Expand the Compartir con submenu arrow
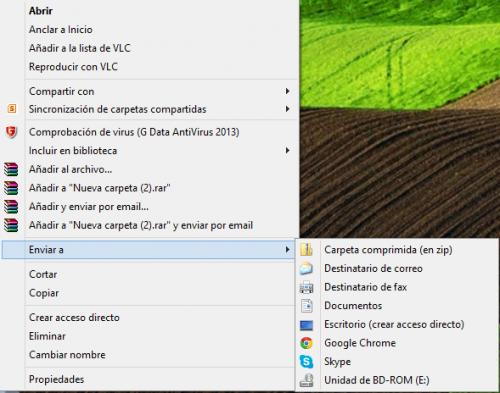Screen dimensions: 500x393 [287, 91]
